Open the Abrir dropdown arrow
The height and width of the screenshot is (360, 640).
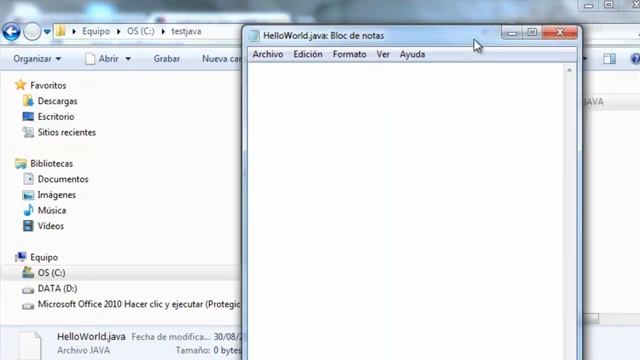click(128, 59)
